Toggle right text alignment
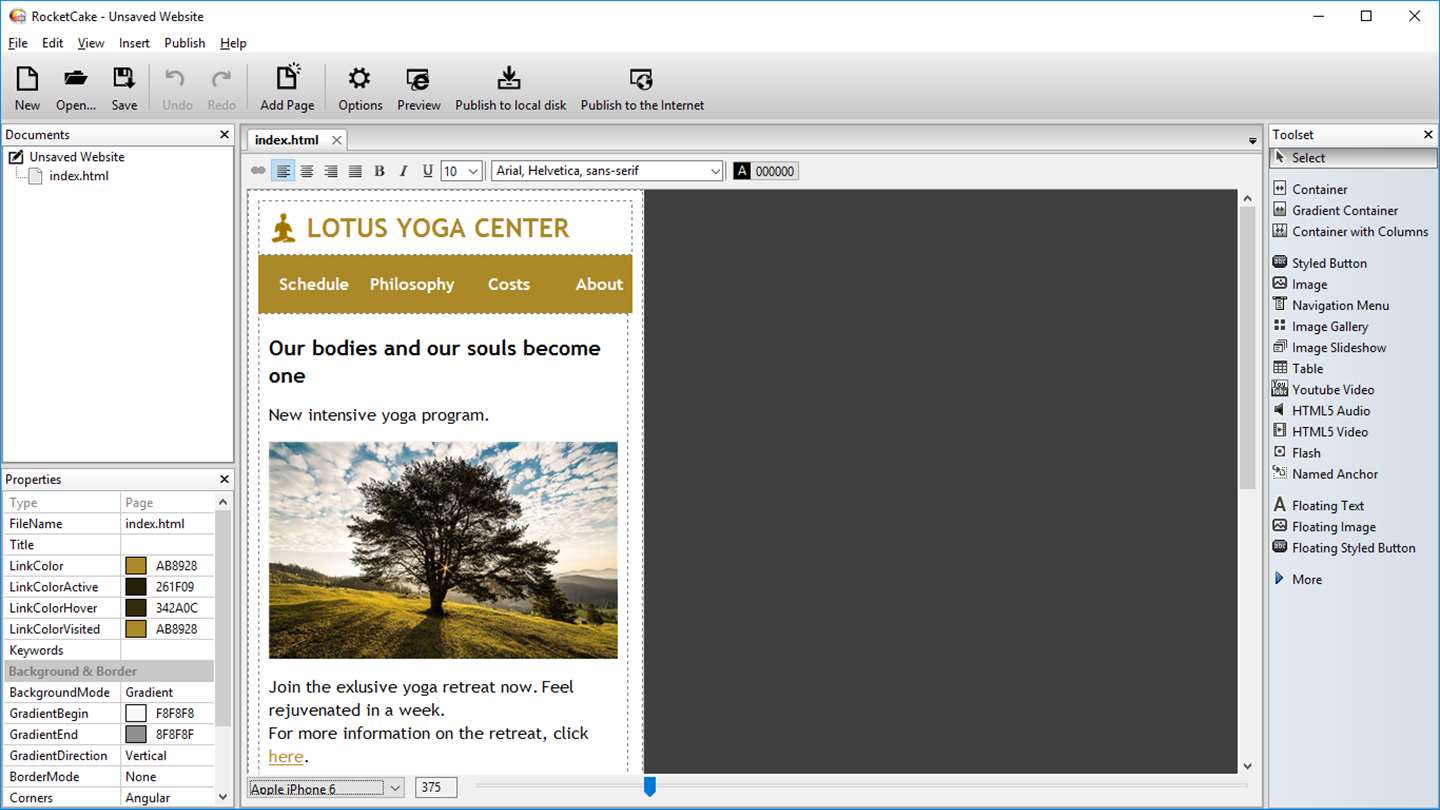 click(331, 171)
